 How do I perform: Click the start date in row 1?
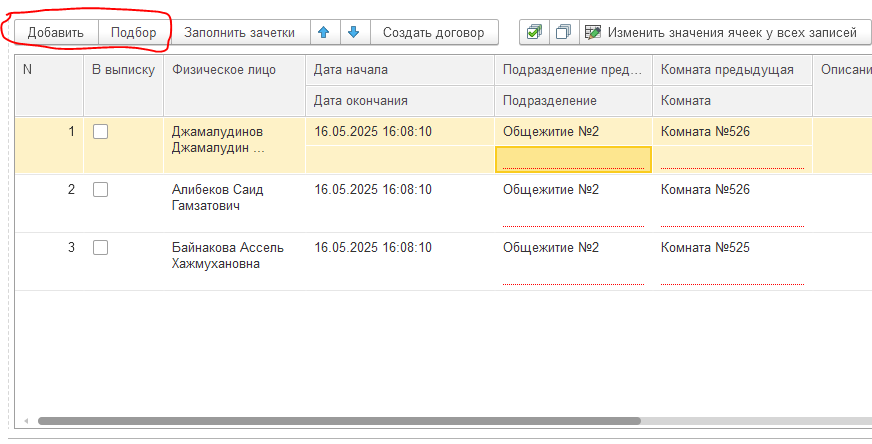[x=373, y=132]
